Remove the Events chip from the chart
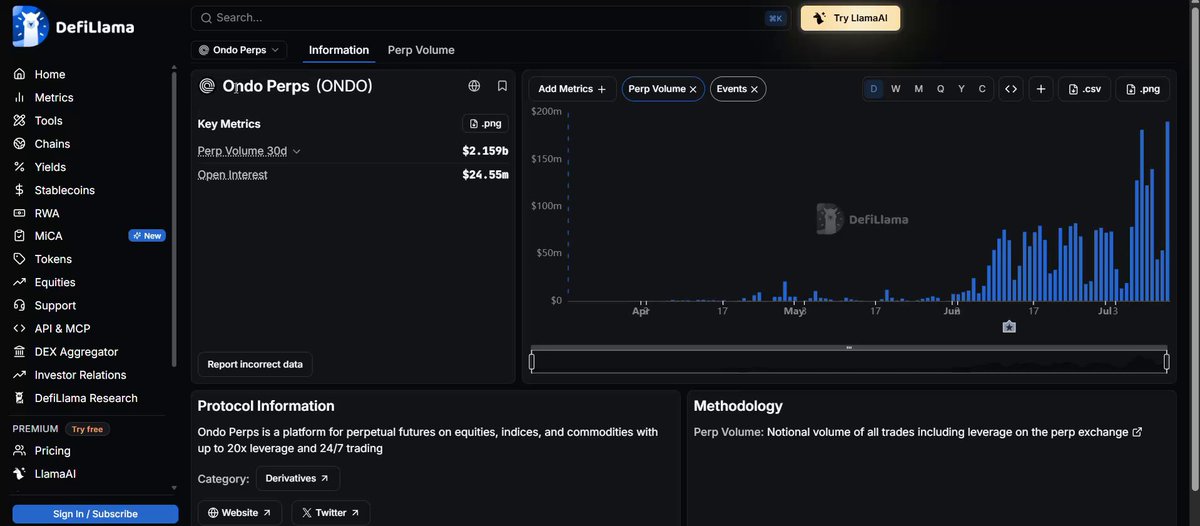The width and height of the screenshot is (1200, 526). click(754, 89)
